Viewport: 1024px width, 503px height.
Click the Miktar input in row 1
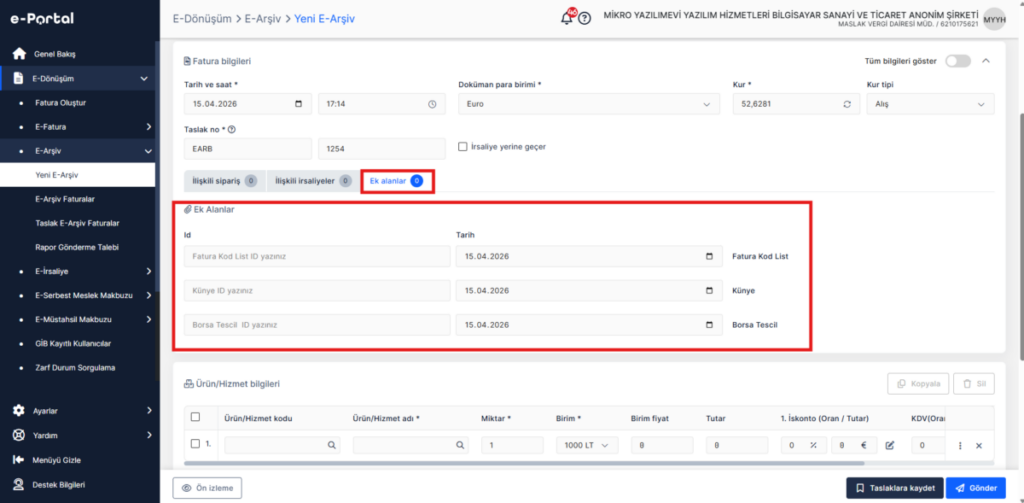513,445
